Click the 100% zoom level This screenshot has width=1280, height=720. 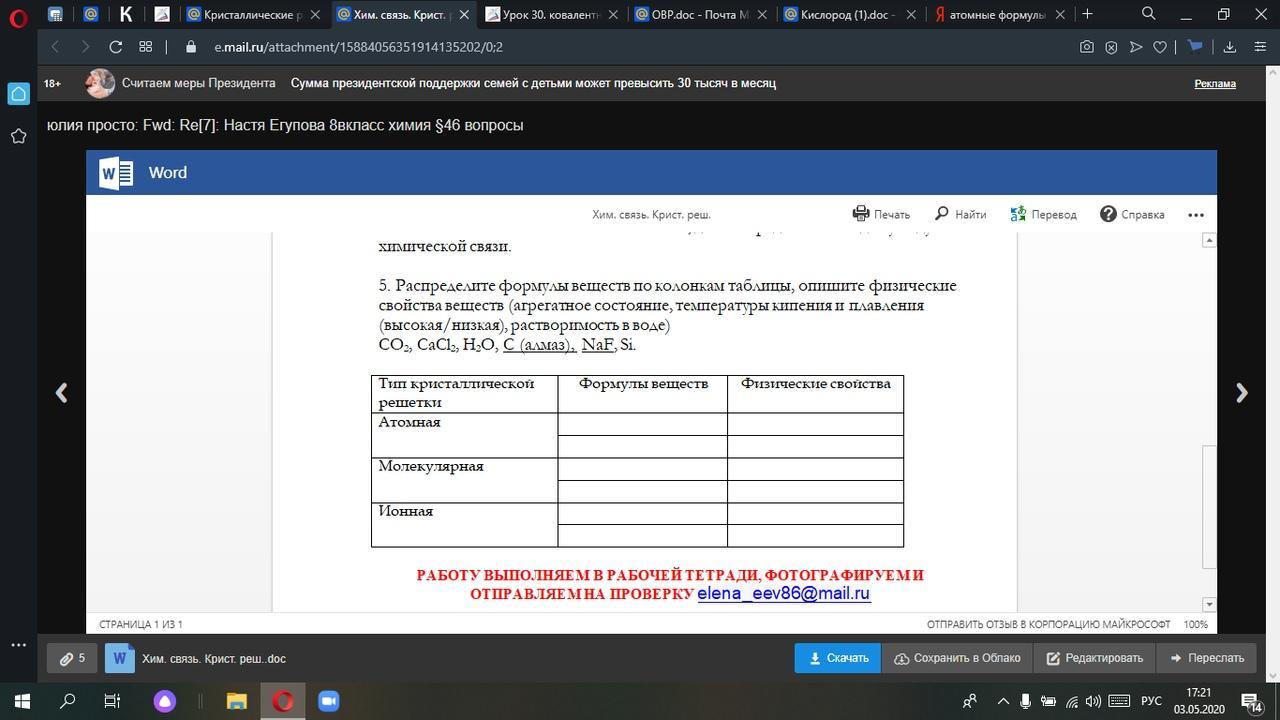tap(1195, 624)
